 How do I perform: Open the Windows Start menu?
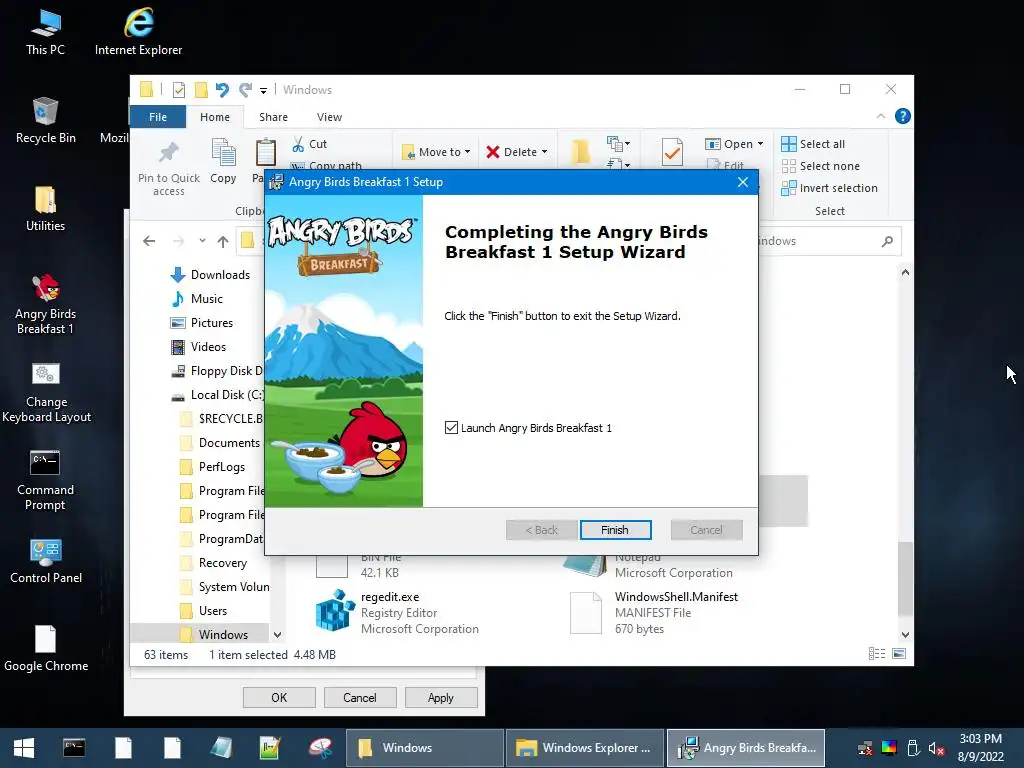pyautogui.click(x=24, y=748)
